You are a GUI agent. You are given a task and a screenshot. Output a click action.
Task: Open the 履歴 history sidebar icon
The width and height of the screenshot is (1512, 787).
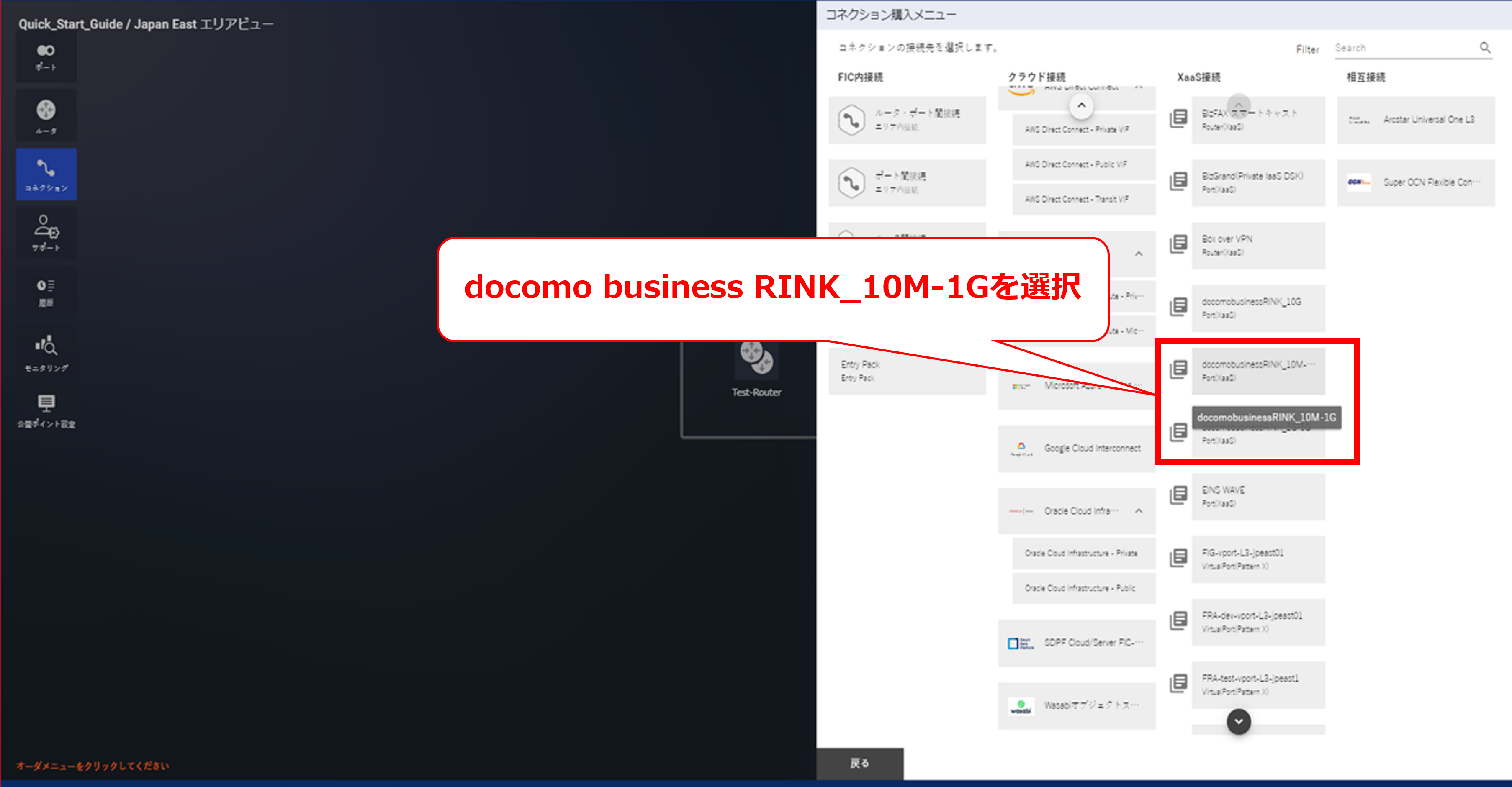46,292
